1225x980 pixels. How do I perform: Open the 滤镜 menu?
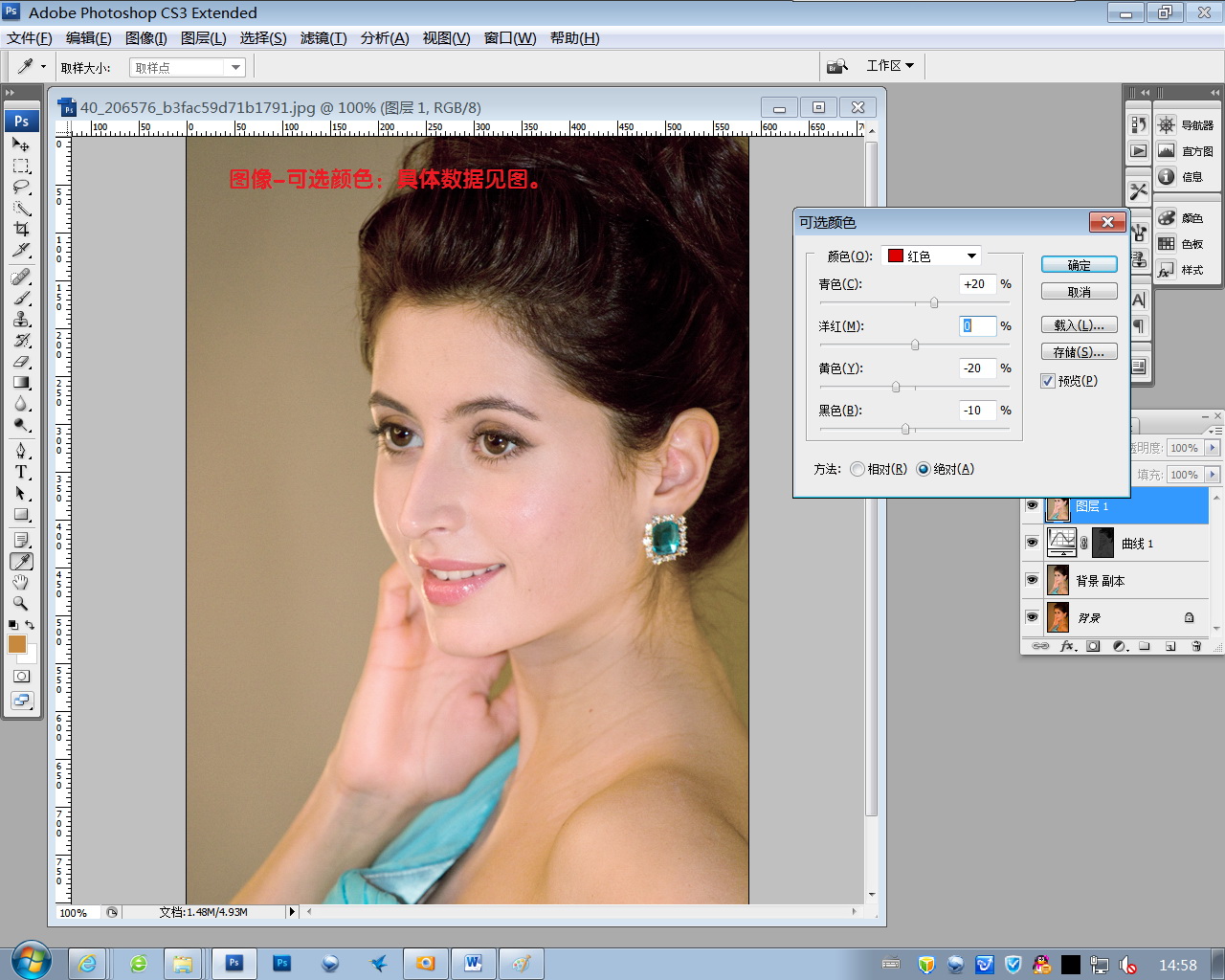tap(323, 38)
